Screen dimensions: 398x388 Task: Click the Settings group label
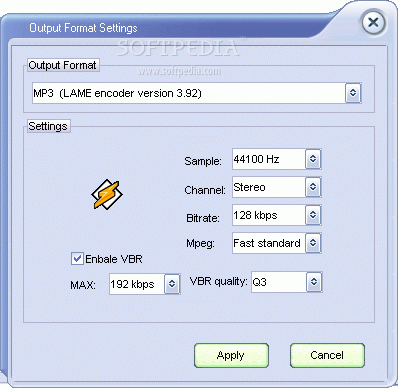[x=48, y=126]
